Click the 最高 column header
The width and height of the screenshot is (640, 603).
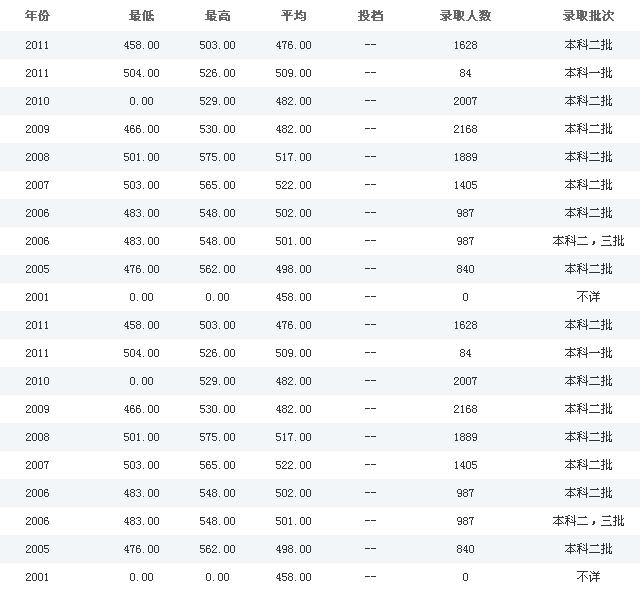[218, 17]
